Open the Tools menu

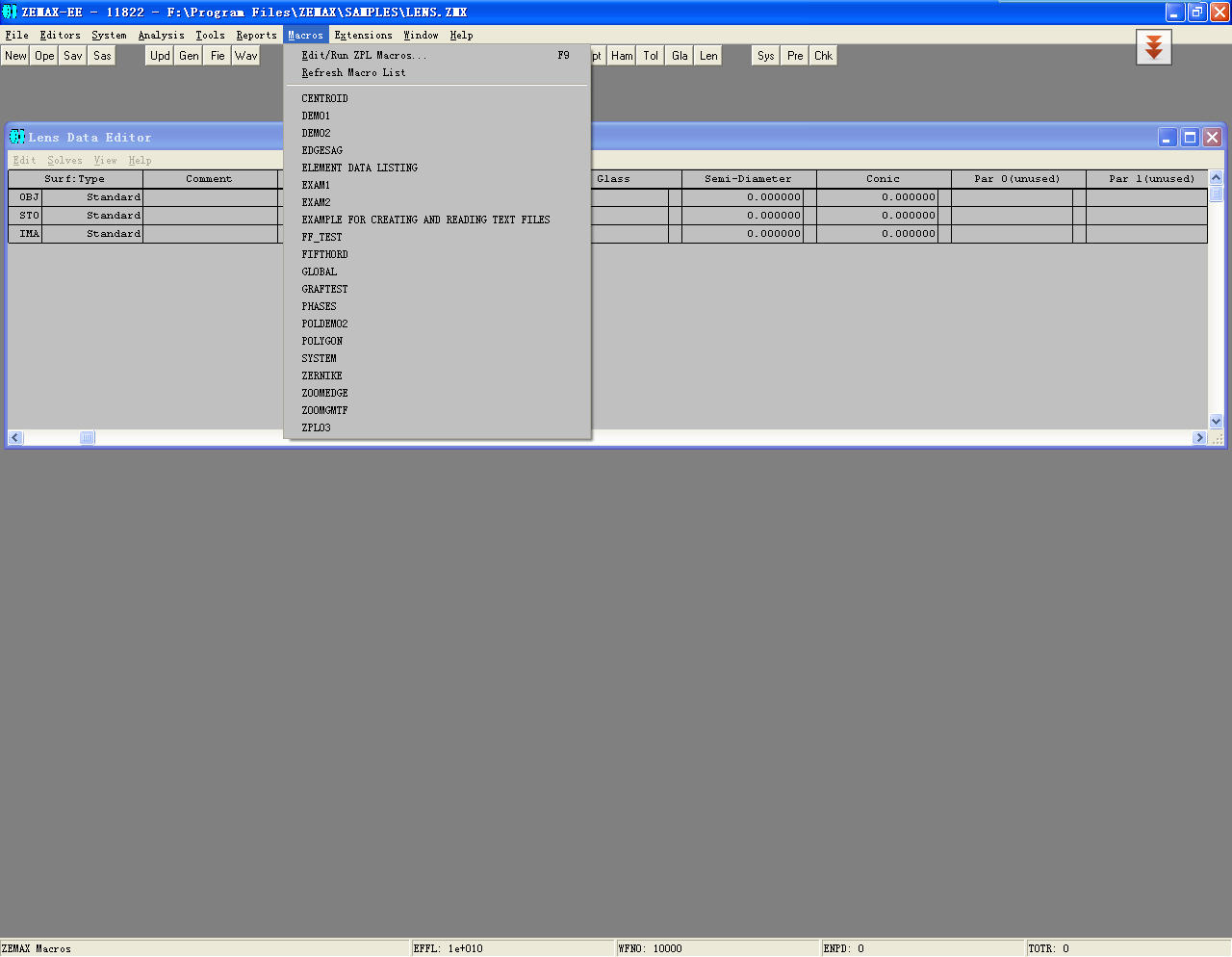pos(210,35)
